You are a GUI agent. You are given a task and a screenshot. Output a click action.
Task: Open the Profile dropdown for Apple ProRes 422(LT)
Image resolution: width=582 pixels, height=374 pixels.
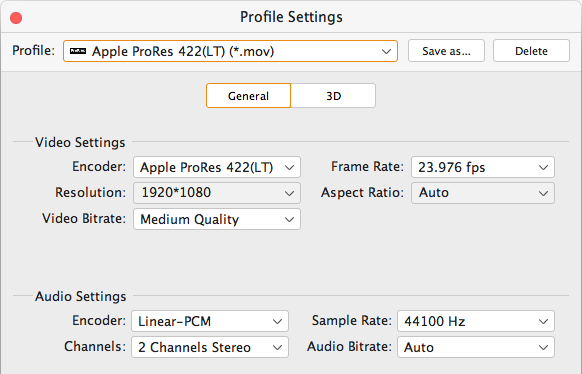tap(230, 51)
